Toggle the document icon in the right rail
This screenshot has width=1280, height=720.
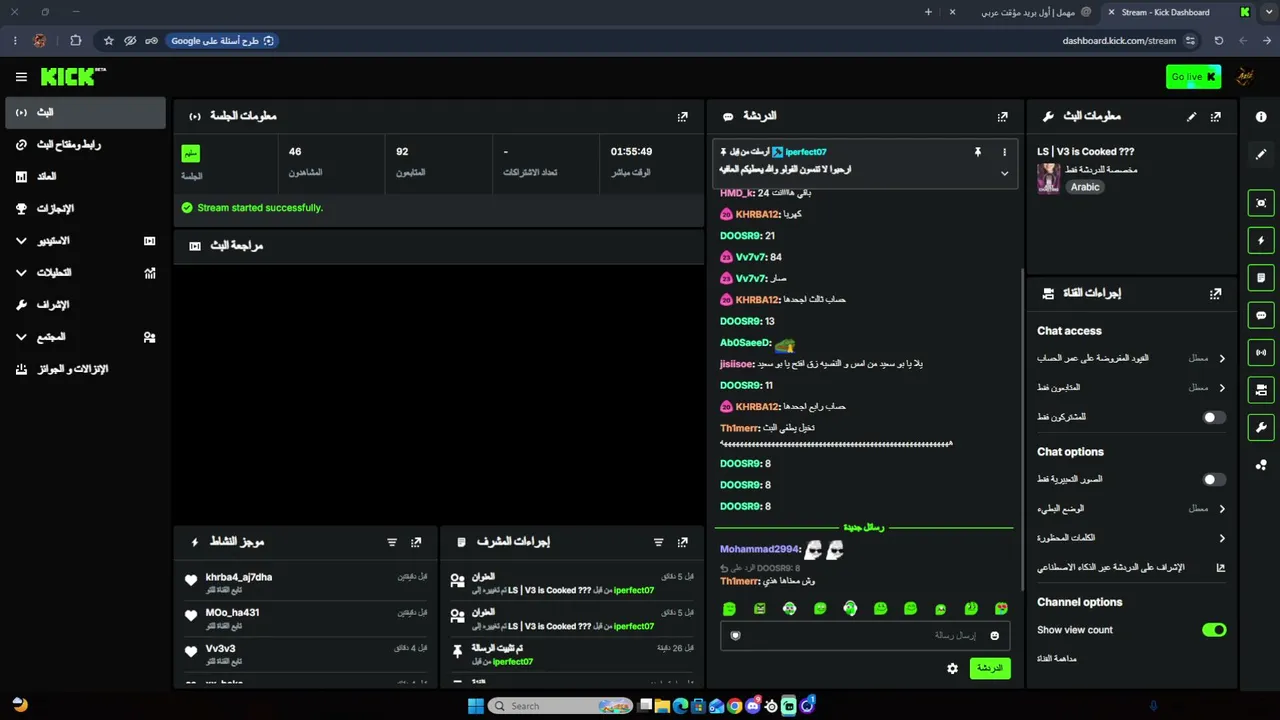click(1261, 277)
